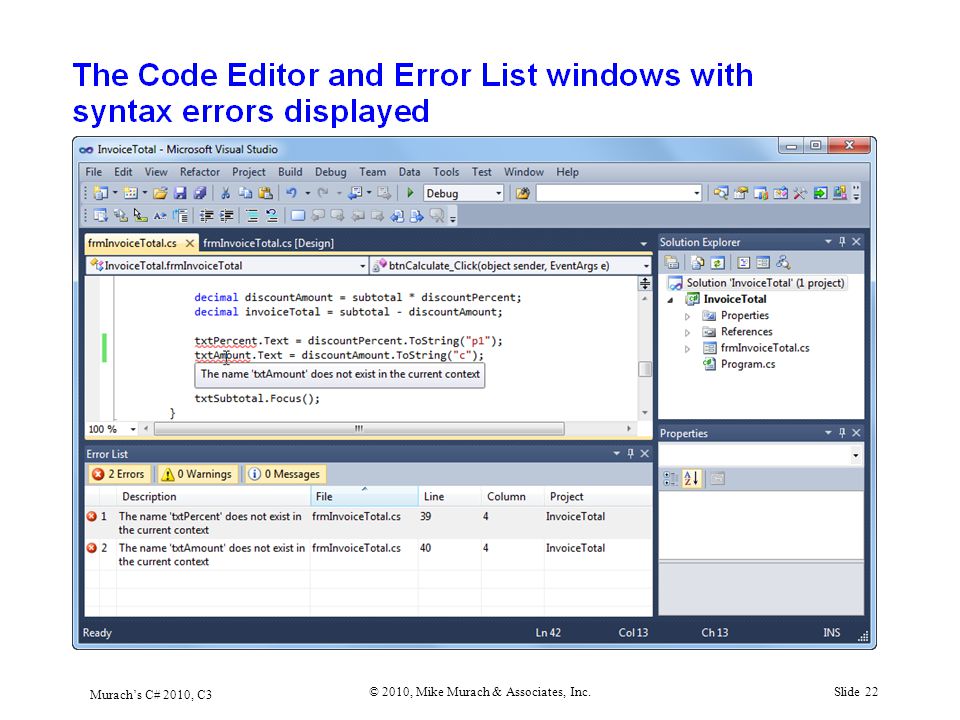Click the Undo arrow icon
Image resolution: width=960 pixels, height=720 pixels.
[x=291, y=193]
